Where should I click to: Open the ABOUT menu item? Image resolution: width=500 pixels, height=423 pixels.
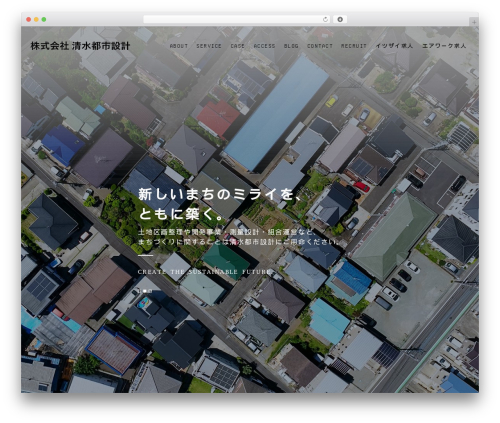[179, 46]
